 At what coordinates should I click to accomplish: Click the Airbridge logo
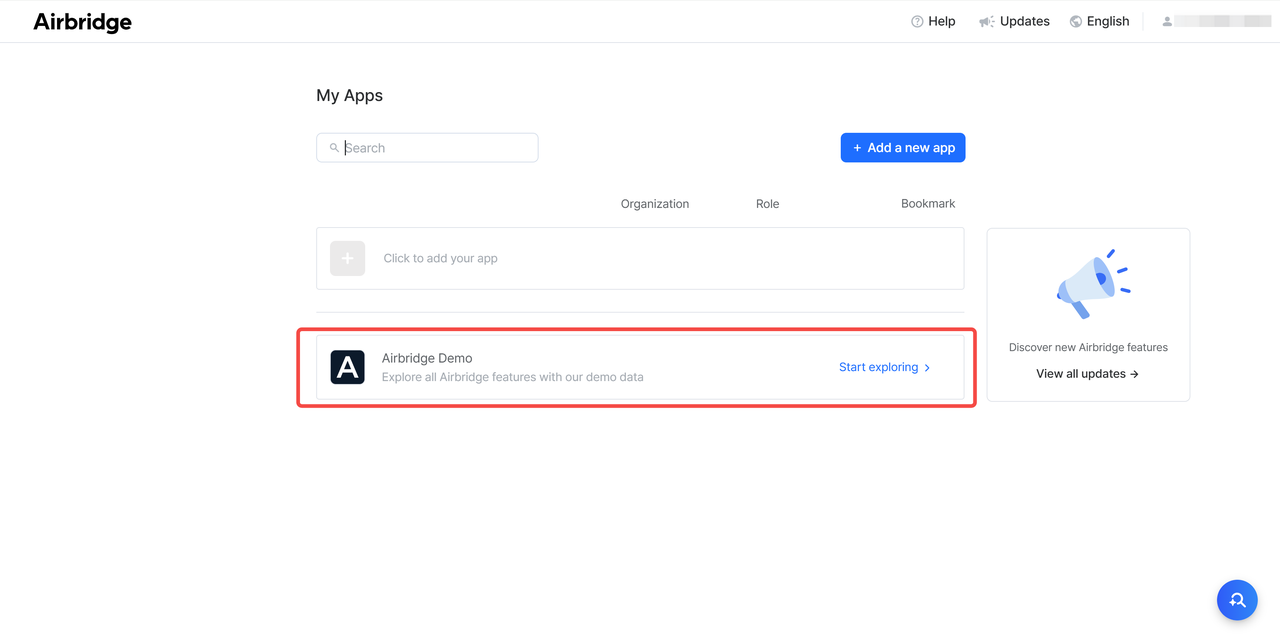click(82, 22)
